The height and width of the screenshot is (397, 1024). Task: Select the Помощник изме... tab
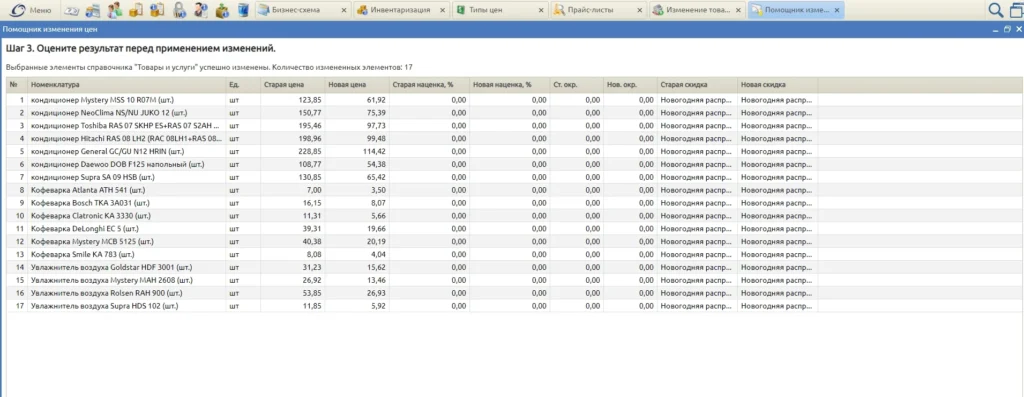coord(797,10)
